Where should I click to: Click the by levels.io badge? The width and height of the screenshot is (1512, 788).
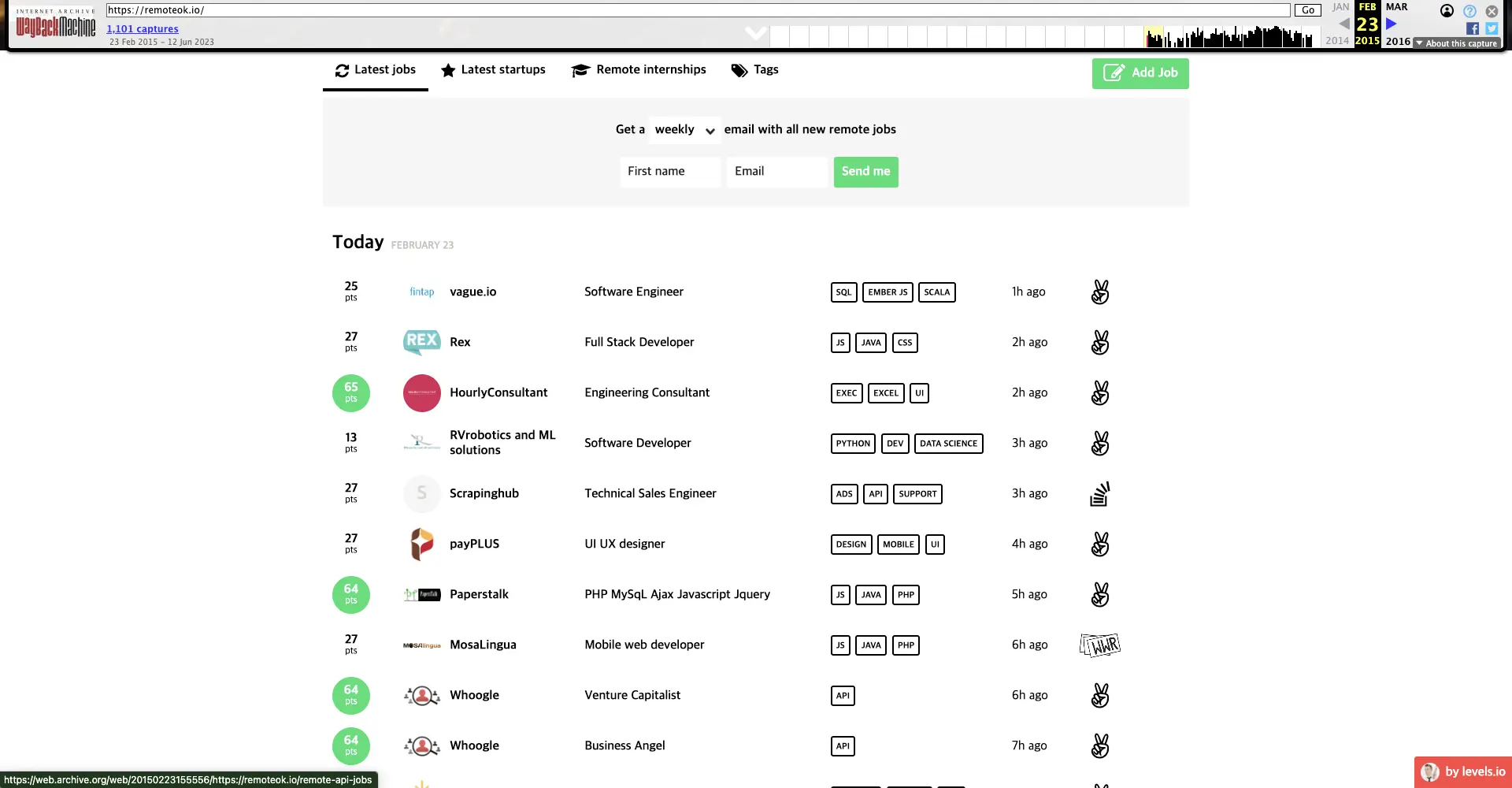click(x=1463, y=772)
